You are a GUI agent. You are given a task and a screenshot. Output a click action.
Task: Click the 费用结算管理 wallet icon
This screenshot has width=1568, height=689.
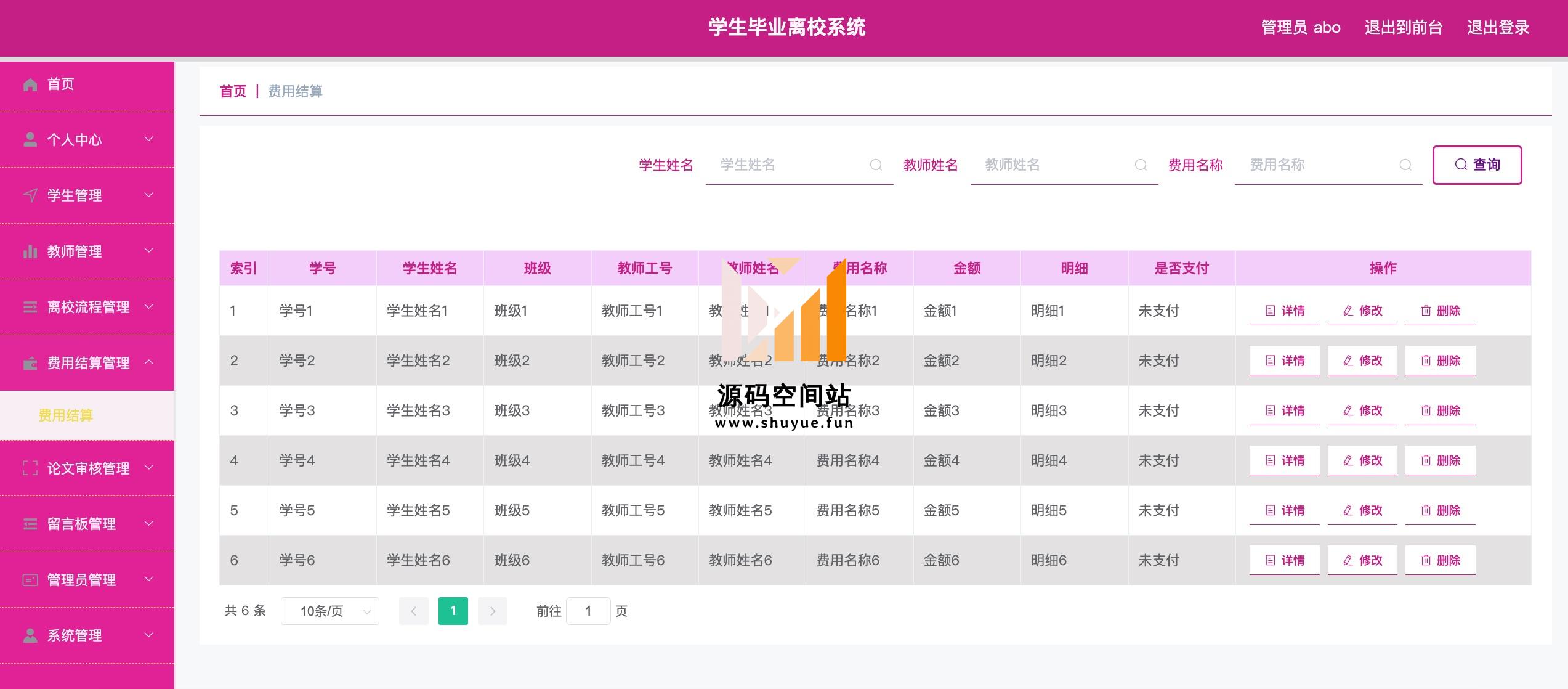30,363
